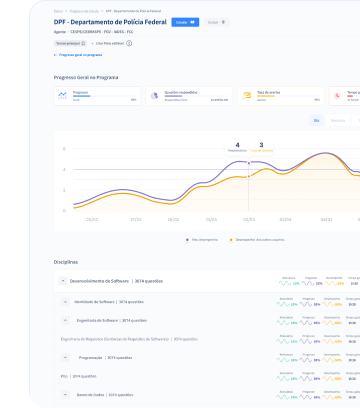Click orange Desempenho sparkline for Desenvolvimento de Software
The height and width of the screenshot is (408, 360).
(x=331, y=283)
